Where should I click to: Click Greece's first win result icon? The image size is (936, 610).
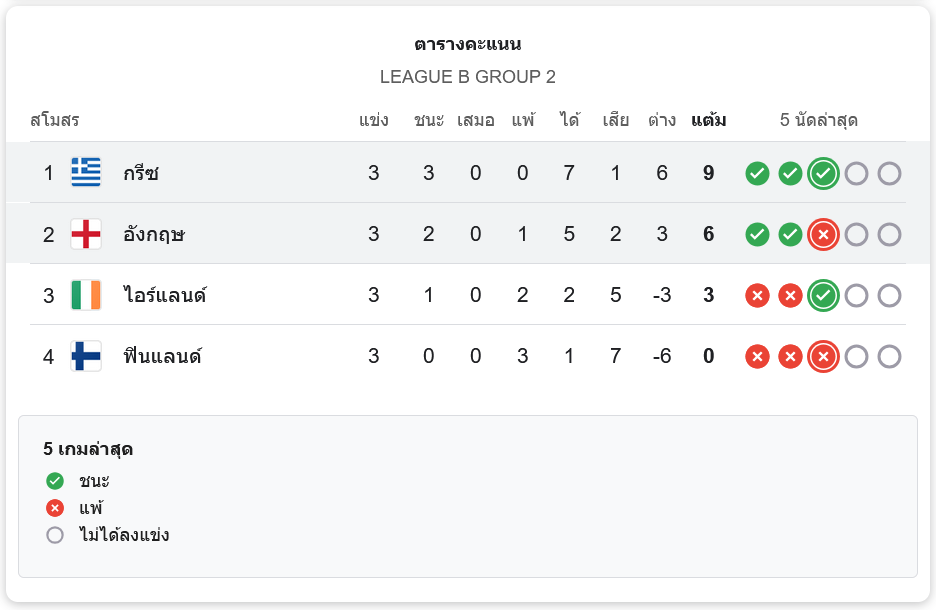(757, 173)
